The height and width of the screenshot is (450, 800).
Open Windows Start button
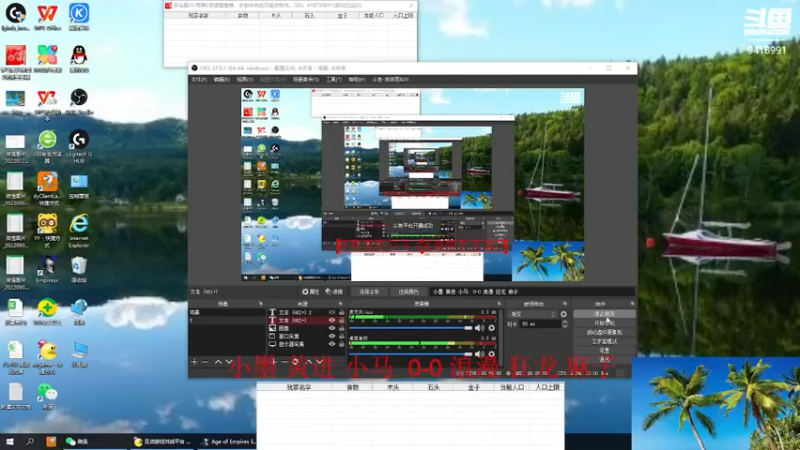pos(10,441)
